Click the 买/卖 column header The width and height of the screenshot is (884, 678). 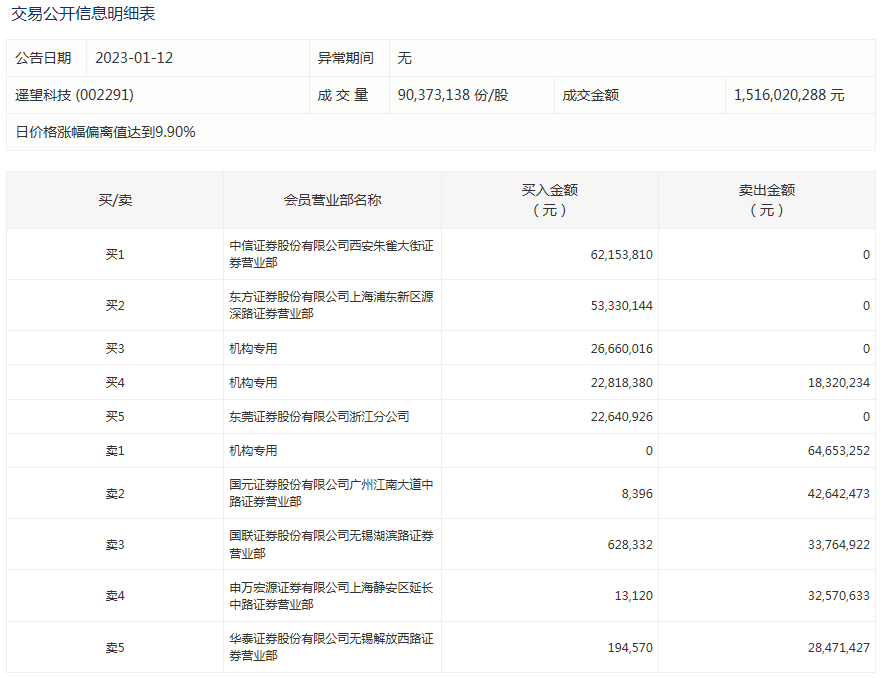[x=115, y=200]
